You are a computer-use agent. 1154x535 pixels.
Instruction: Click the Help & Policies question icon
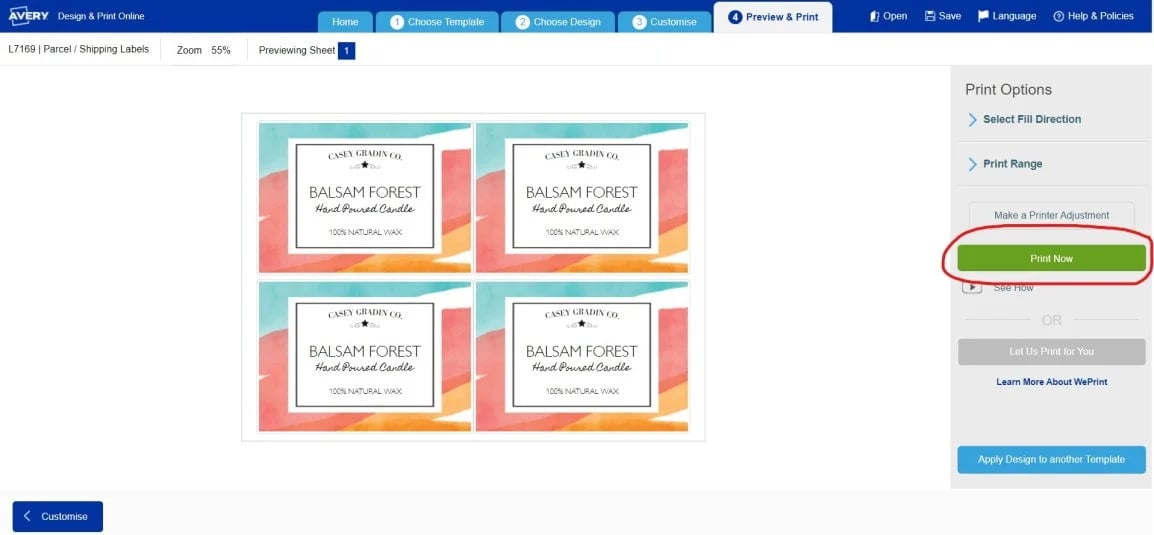(1059, 16)
